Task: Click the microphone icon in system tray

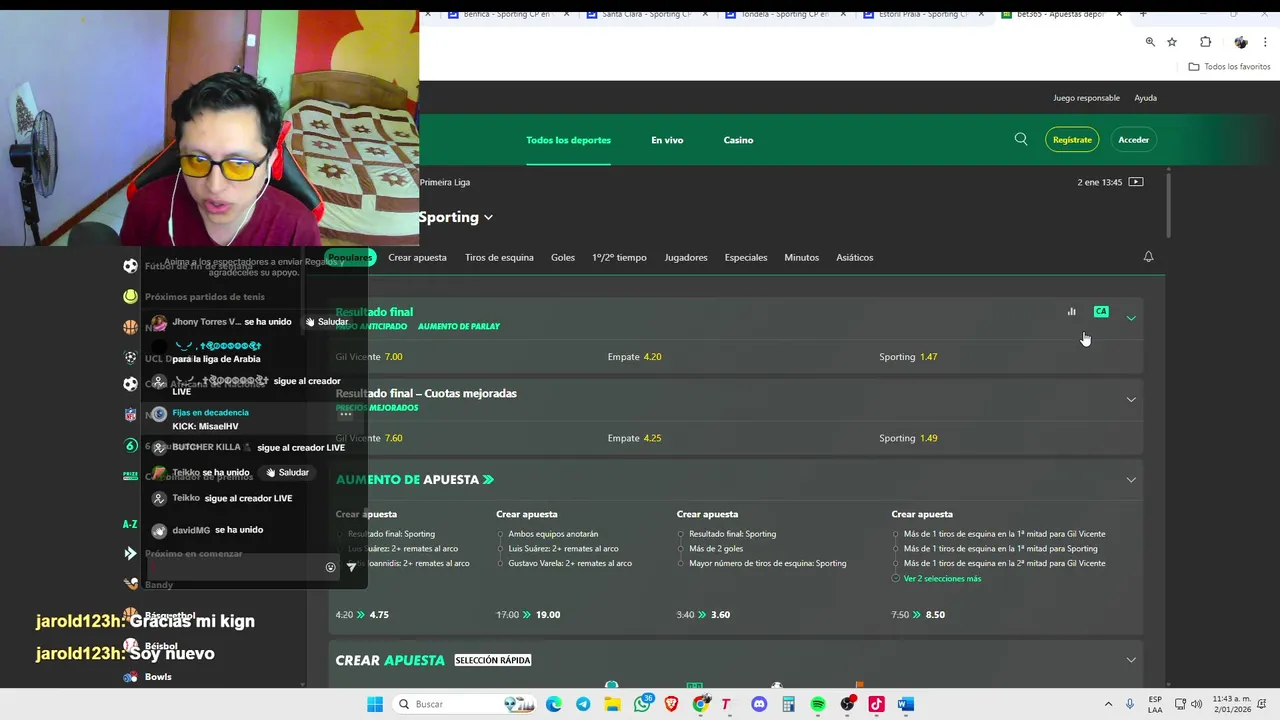Action: click(1130, 704)
